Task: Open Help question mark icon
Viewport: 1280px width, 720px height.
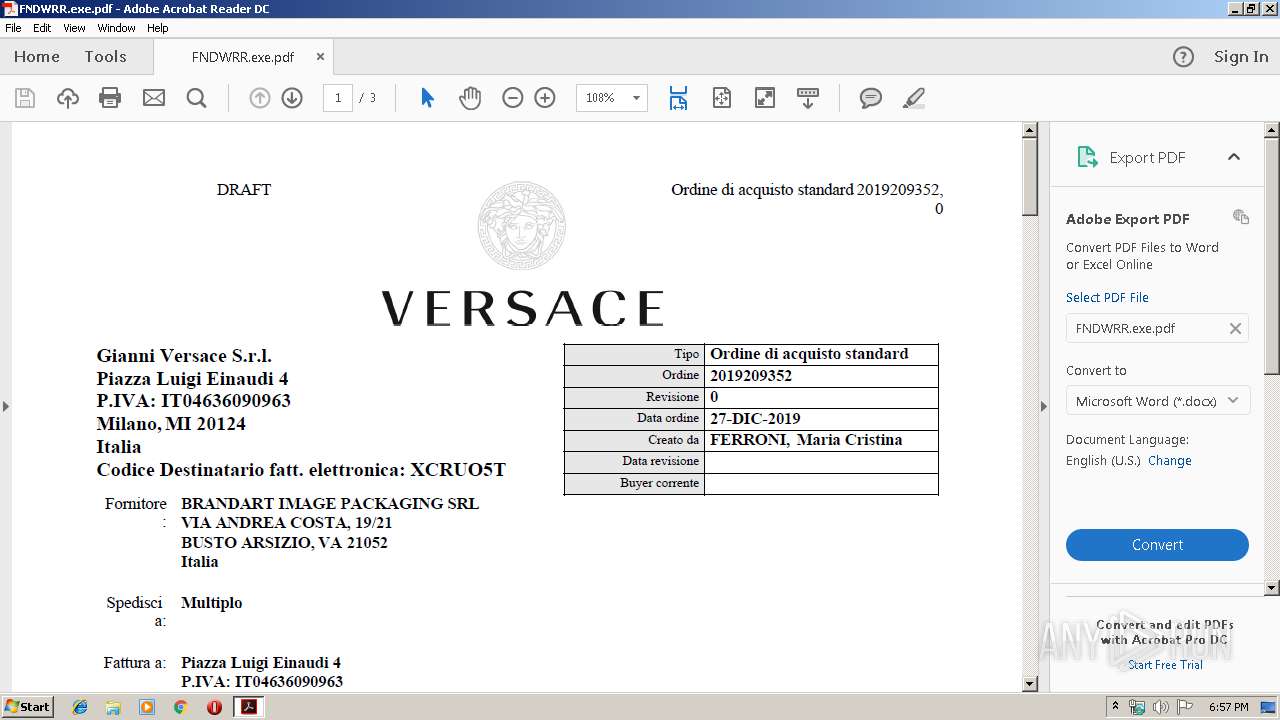Action: [1183, 57]
